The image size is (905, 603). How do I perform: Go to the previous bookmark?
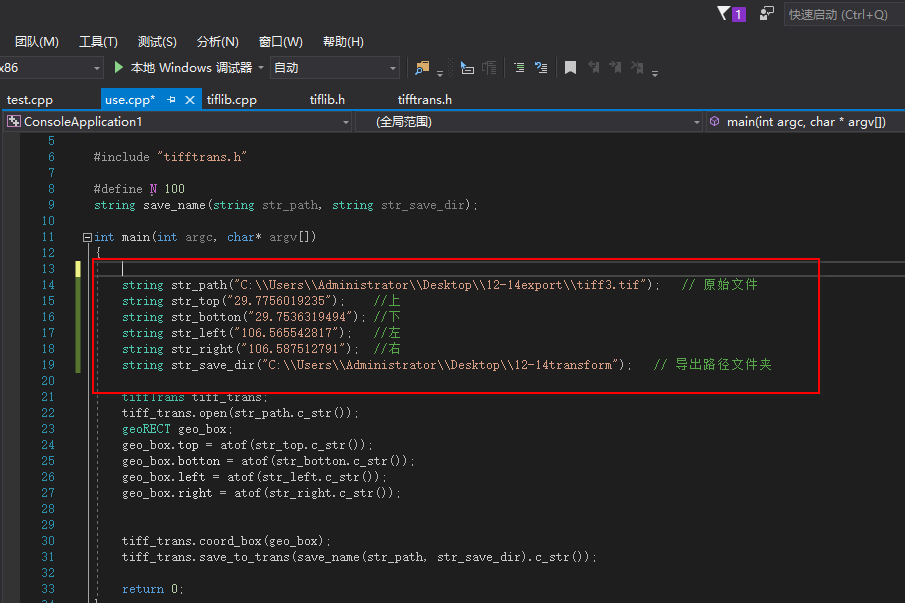(x=593, y=68)
